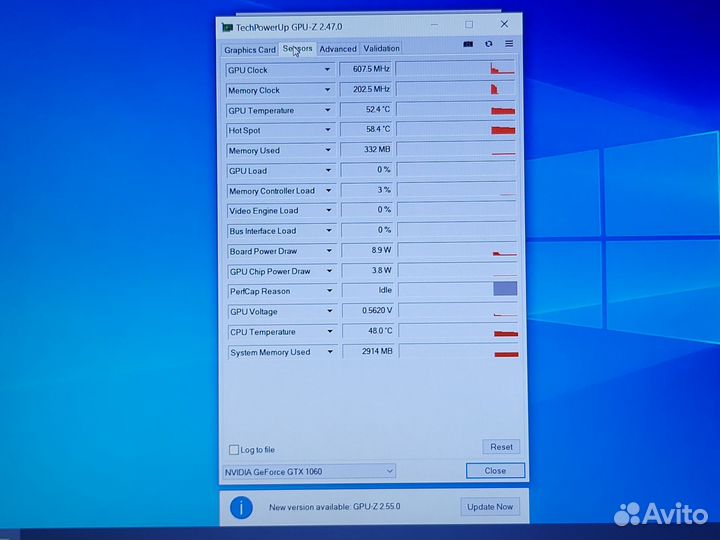The width and height of the screenshot is (720, 540).
Task: Open the hamburger menu icon
Action: (x=509, y=44)
